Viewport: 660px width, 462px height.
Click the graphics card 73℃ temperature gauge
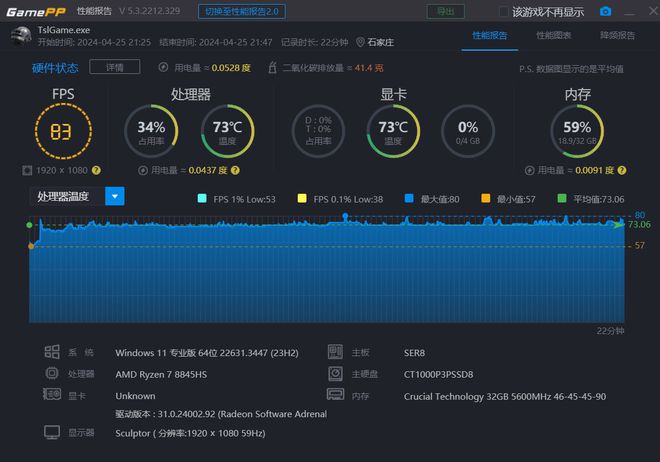coord(393,131)
